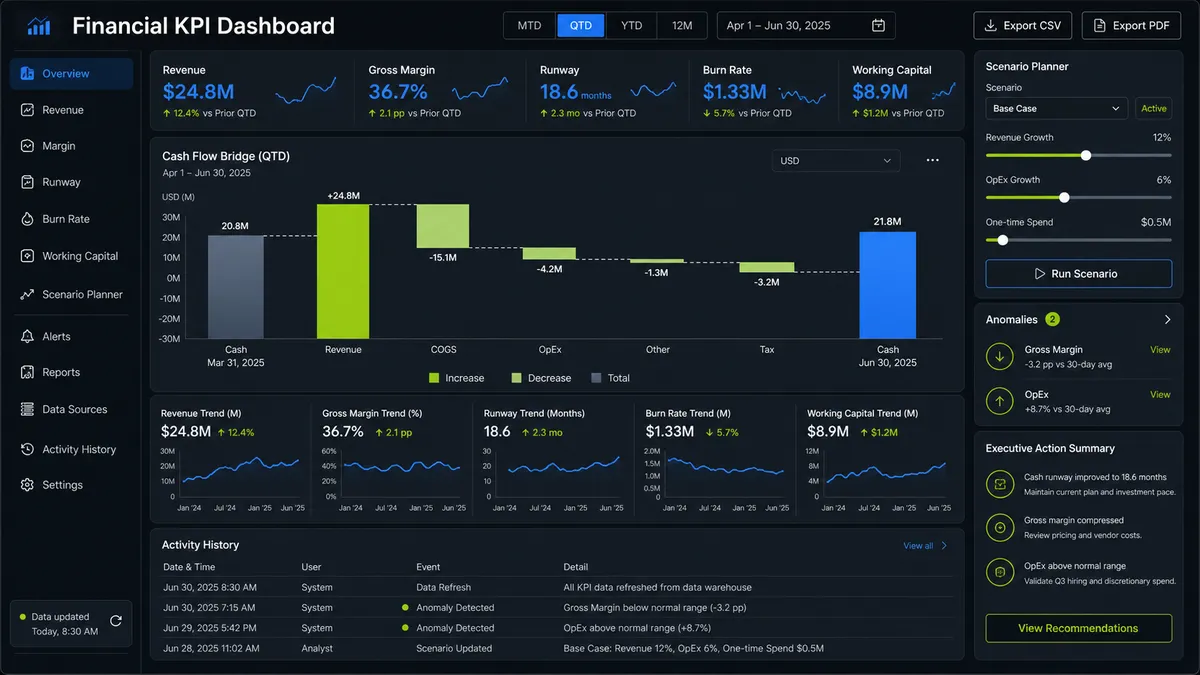This screenshot has width=1200, height=675.
Task: Click the gross margin compressed summary icon
Action: (999, 527)
